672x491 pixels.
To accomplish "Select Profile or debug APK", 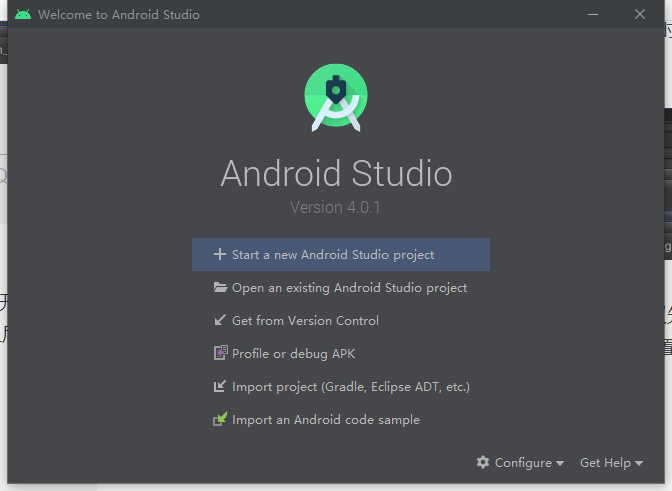I will (x=341, y=353).
